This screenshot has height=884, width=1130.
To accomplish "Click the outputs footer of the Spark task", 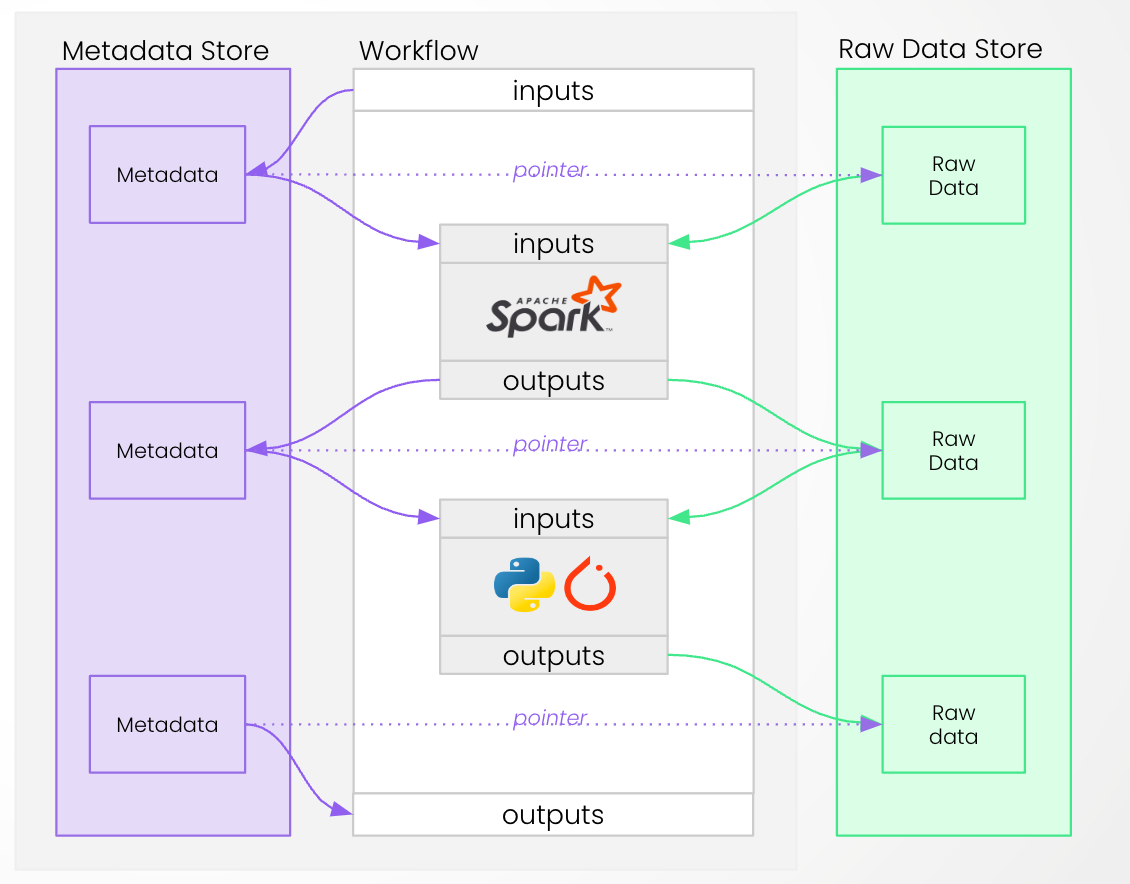I will [x=553, y=380].
